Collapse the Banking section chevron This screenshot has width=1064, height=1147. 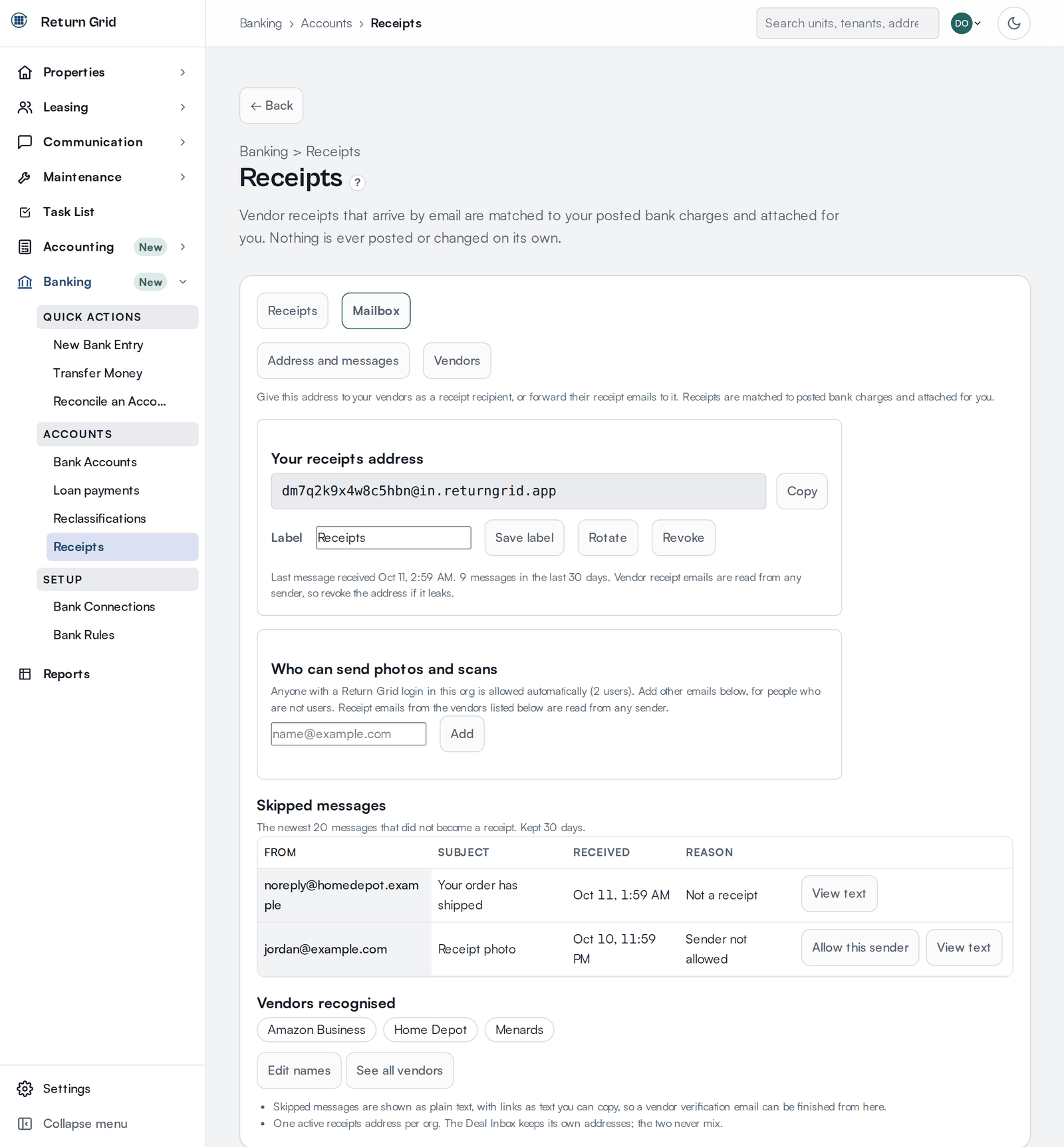(183, 282)
